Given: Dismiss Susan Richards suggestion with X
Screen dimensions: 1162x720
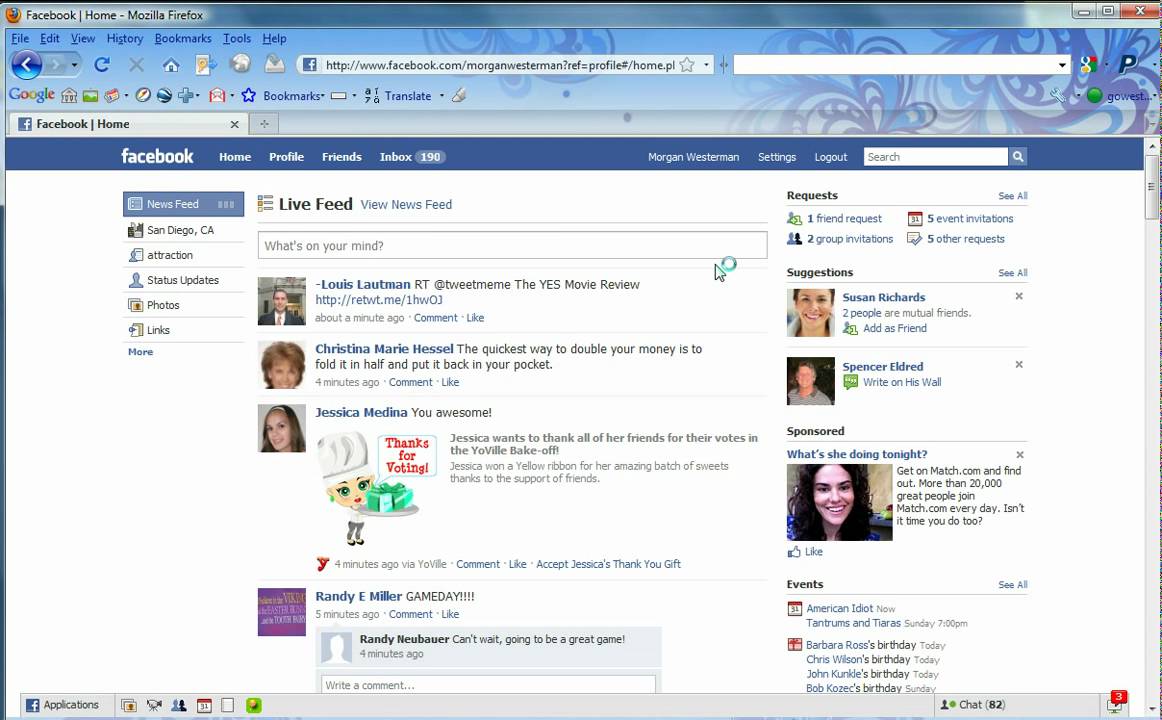Looking at the screenshot, I should coord(1019,296).
